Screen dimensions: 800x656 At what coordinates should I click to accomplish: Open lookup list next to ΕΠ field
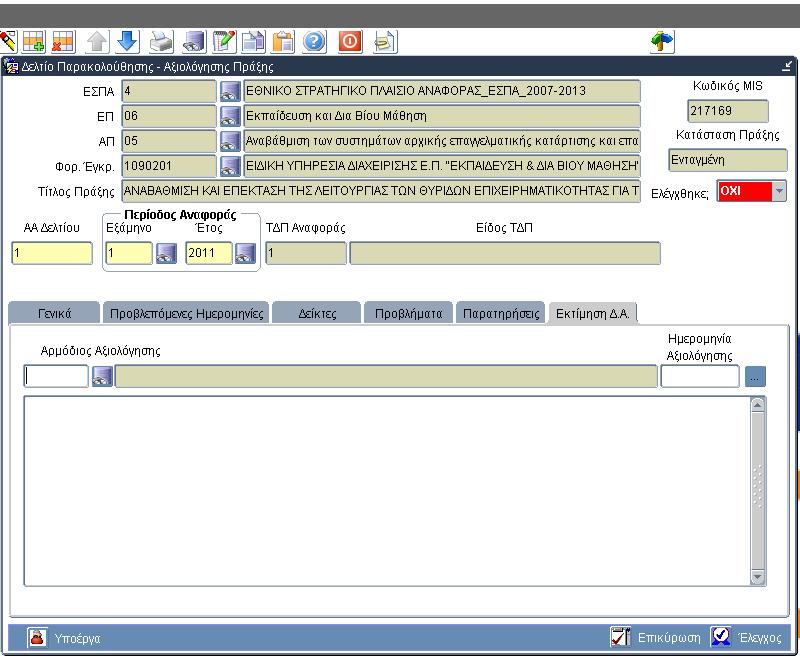(x=230, y=116)
